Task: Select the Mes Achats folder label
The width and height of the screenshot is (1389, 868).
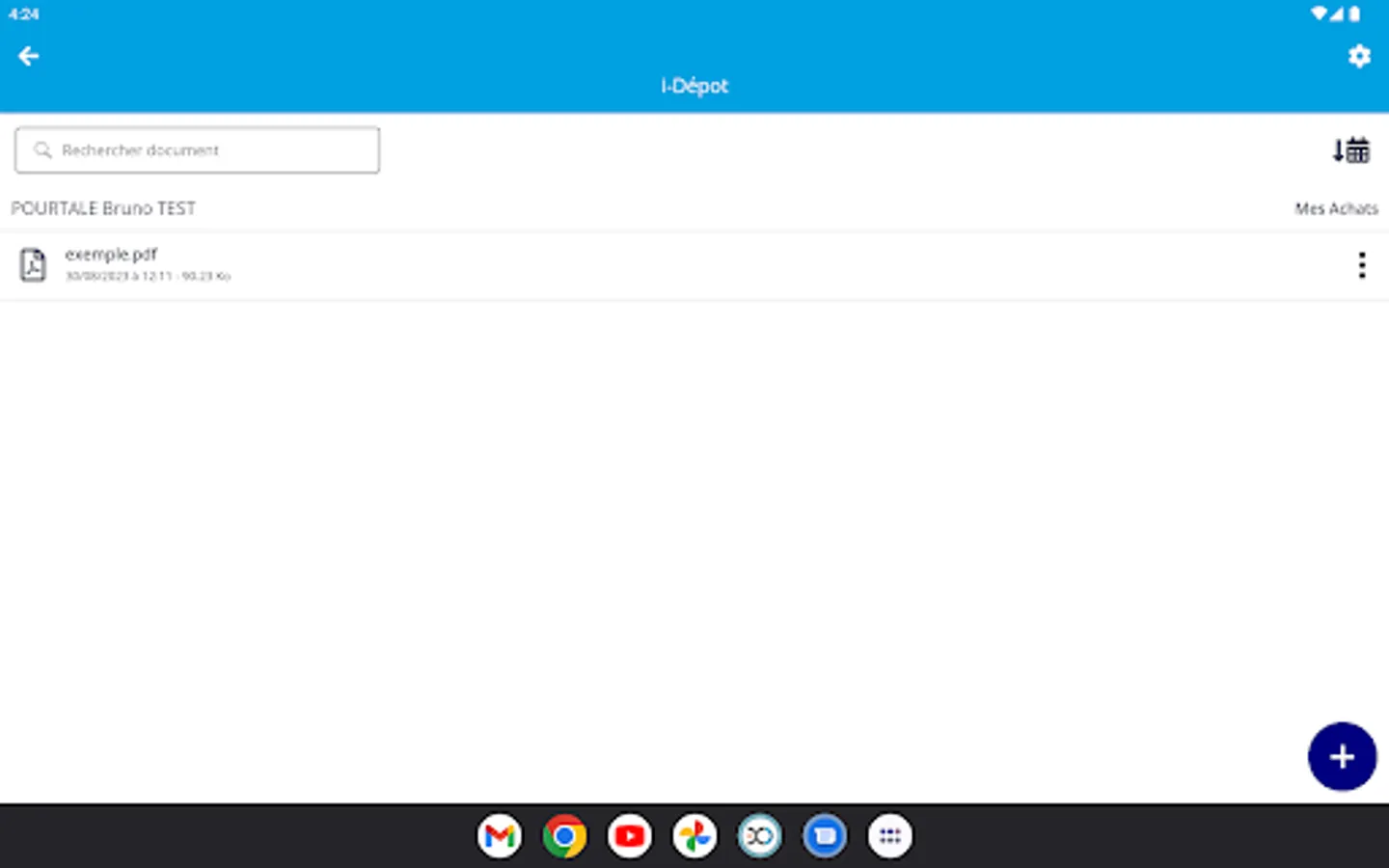Action: [x=1336, y=208]
